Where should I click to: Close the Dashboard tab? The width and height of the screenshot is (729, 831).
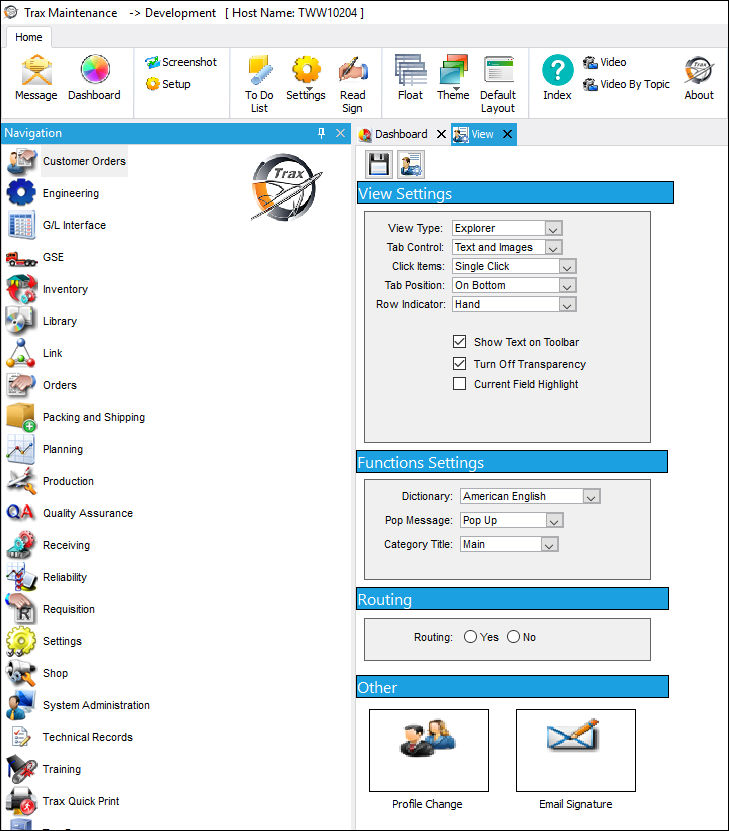click(441, 134)
